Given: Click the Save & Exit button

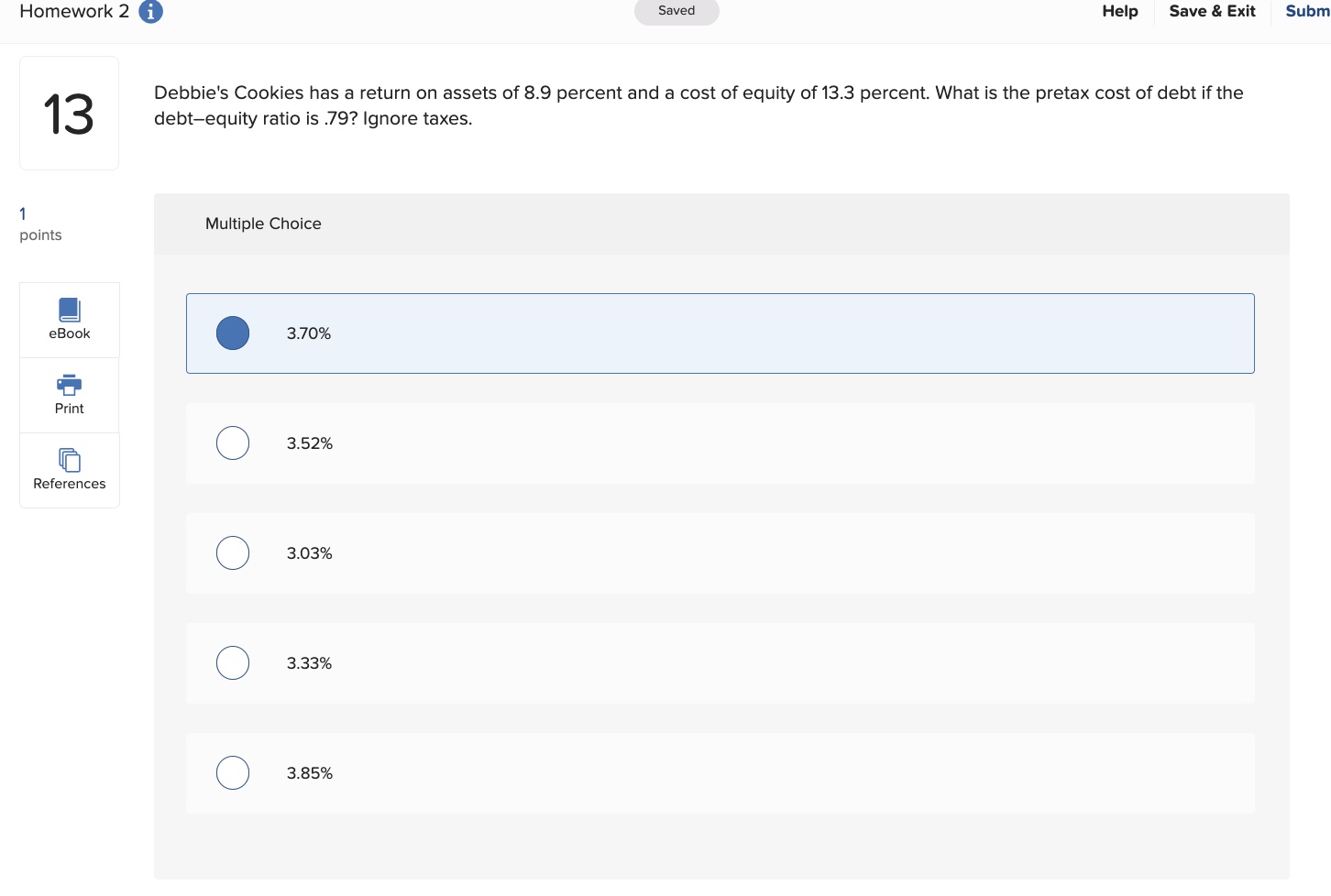Looking at the screenshot, I should [1212, 11].
